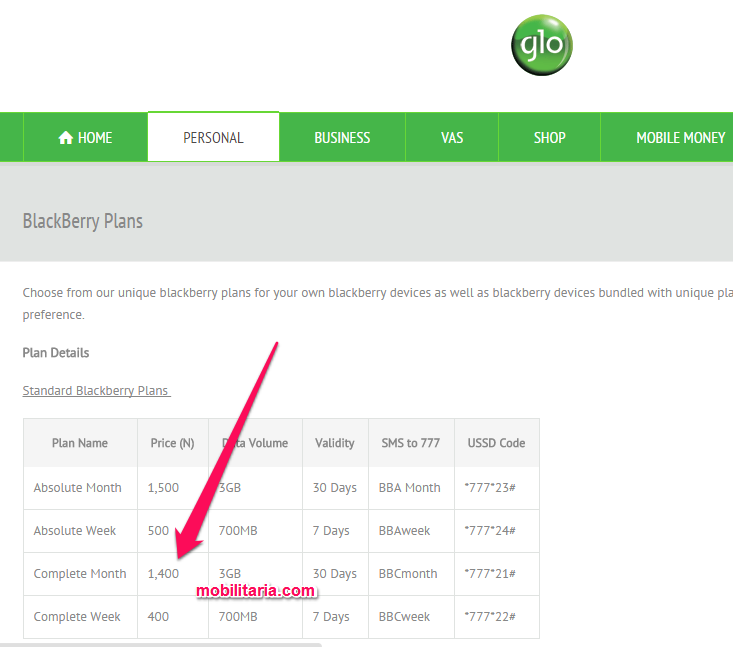Image resolution: width=733 pixels, height=647 pixels.
Task: Click the Plan Details subheading
Action: [56, 352]
